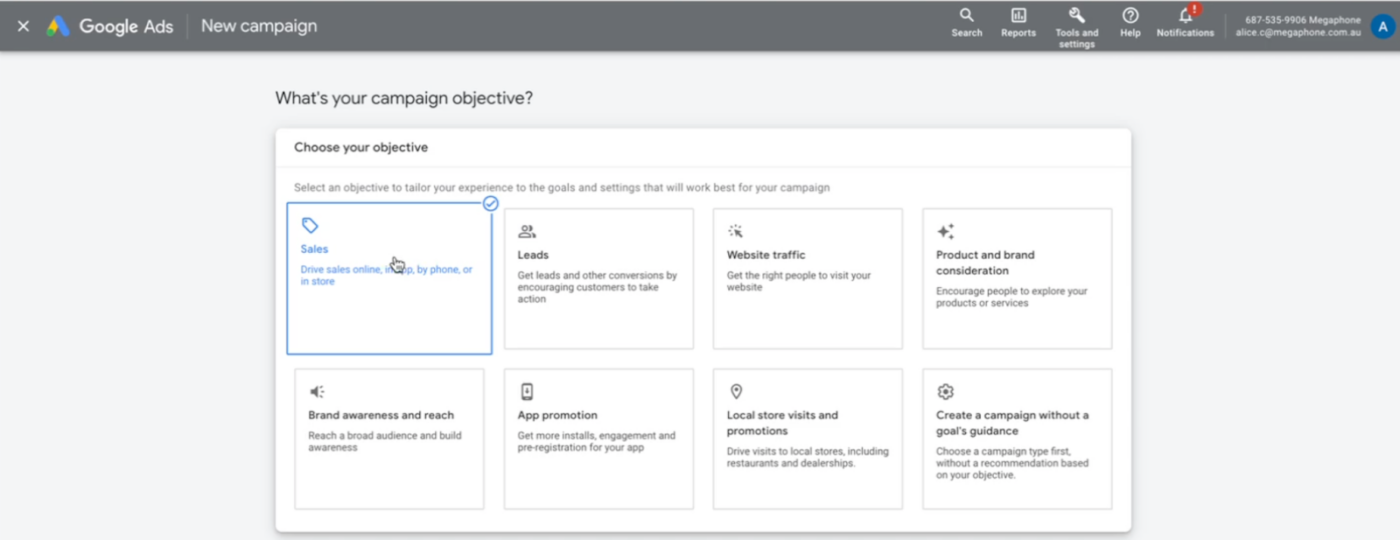Open Tools and settings wrench icon
Image resolution: width=1400 pixels, height=540 pixels.
[1076, 16]
